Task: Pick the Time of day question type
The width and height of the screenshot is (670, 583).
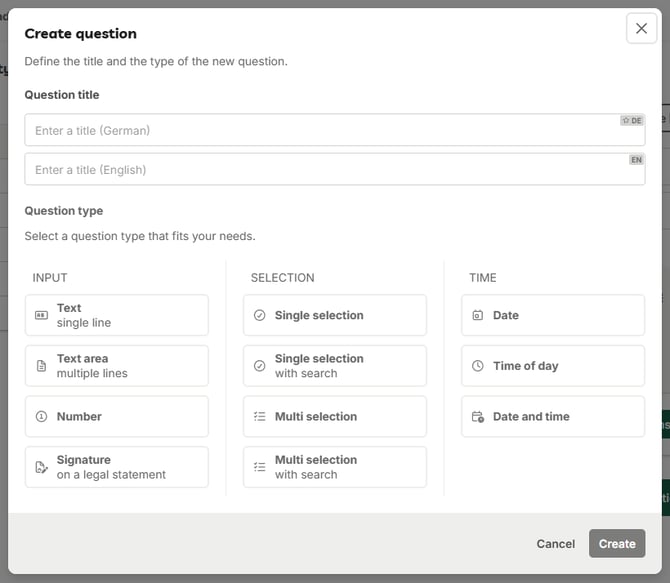Action: (x=553, y=366)
